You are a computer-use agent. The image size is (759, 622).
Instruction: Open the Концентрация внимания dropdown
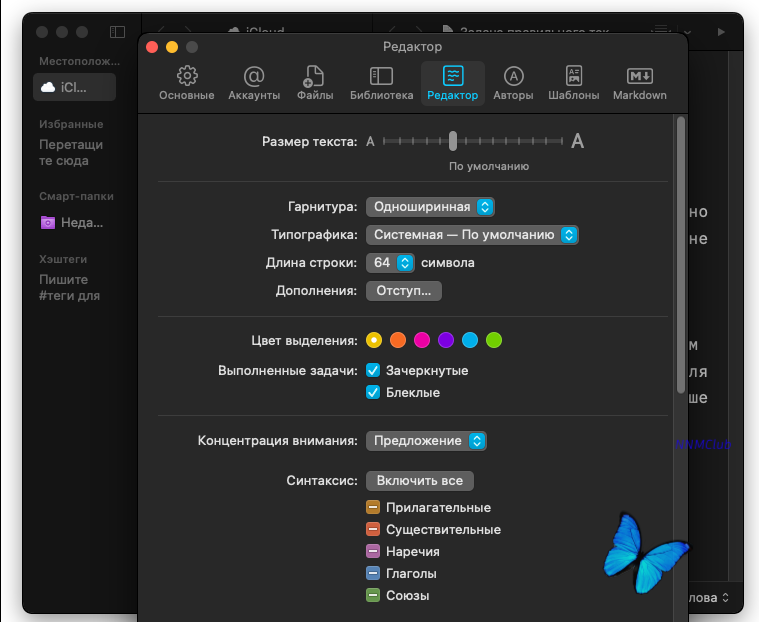click(x=426, y=441)
